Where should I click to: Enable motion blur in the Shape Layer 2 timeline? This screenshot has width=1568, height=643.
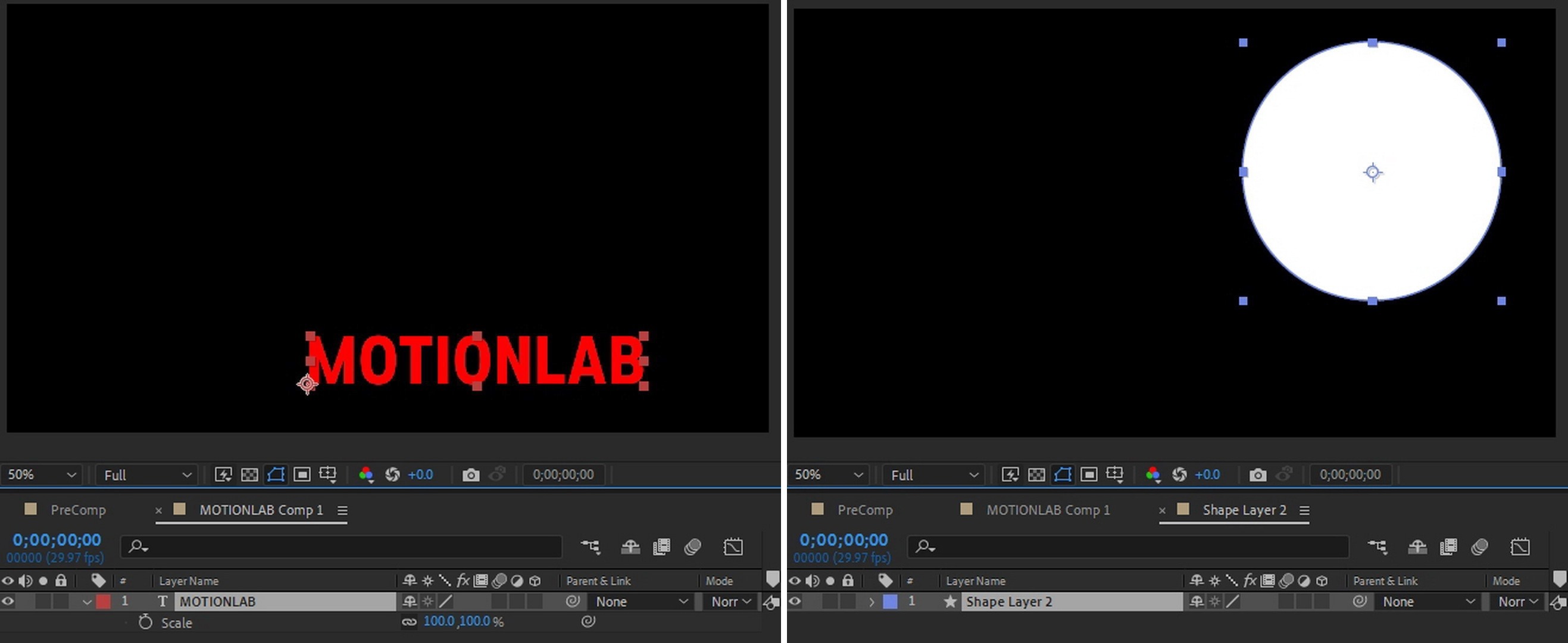(1479, 547)
